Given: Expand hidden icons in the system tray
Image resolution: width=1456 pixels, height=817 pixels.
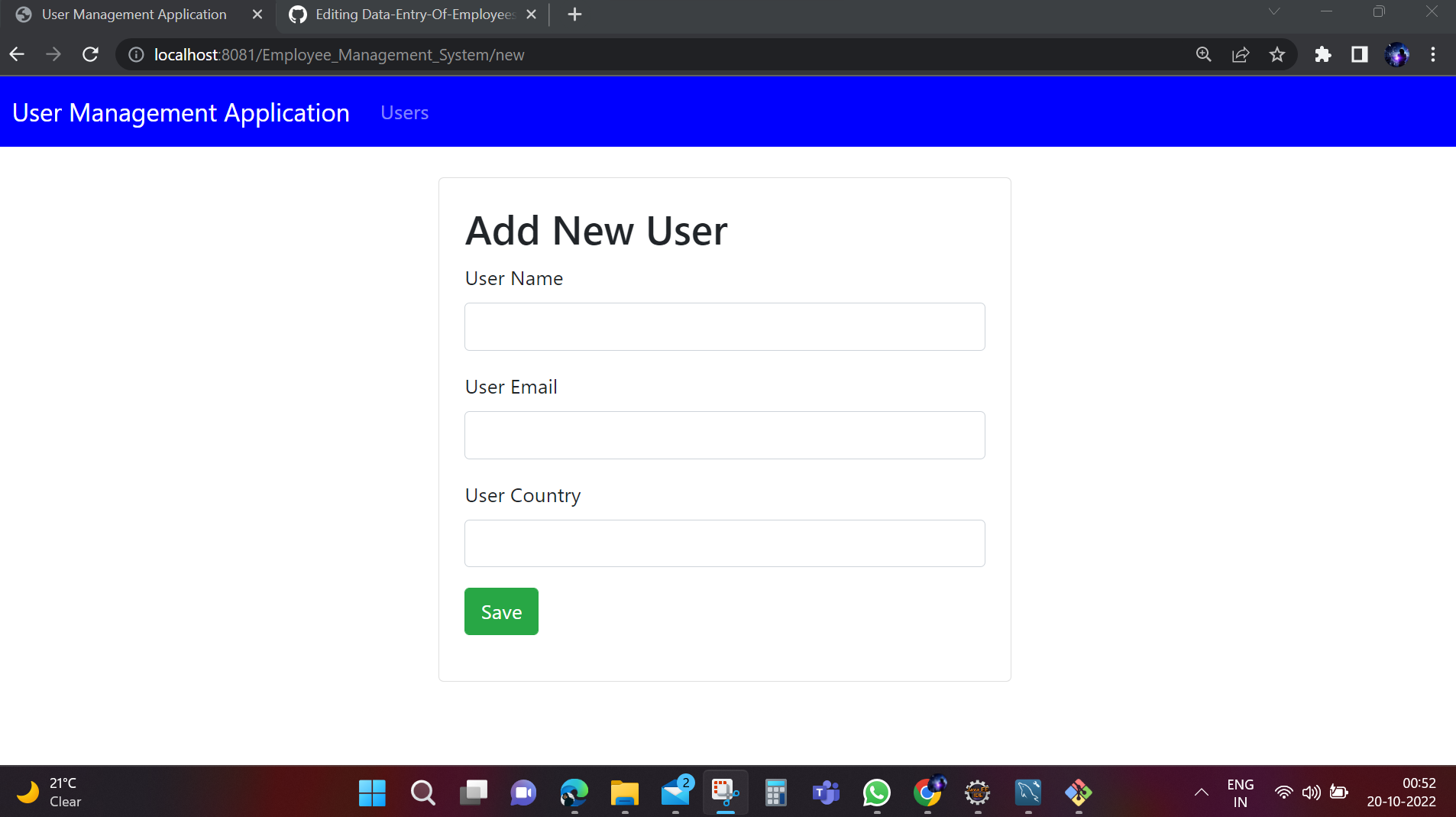Looking at the screenshot, I should coord(1201,793).
